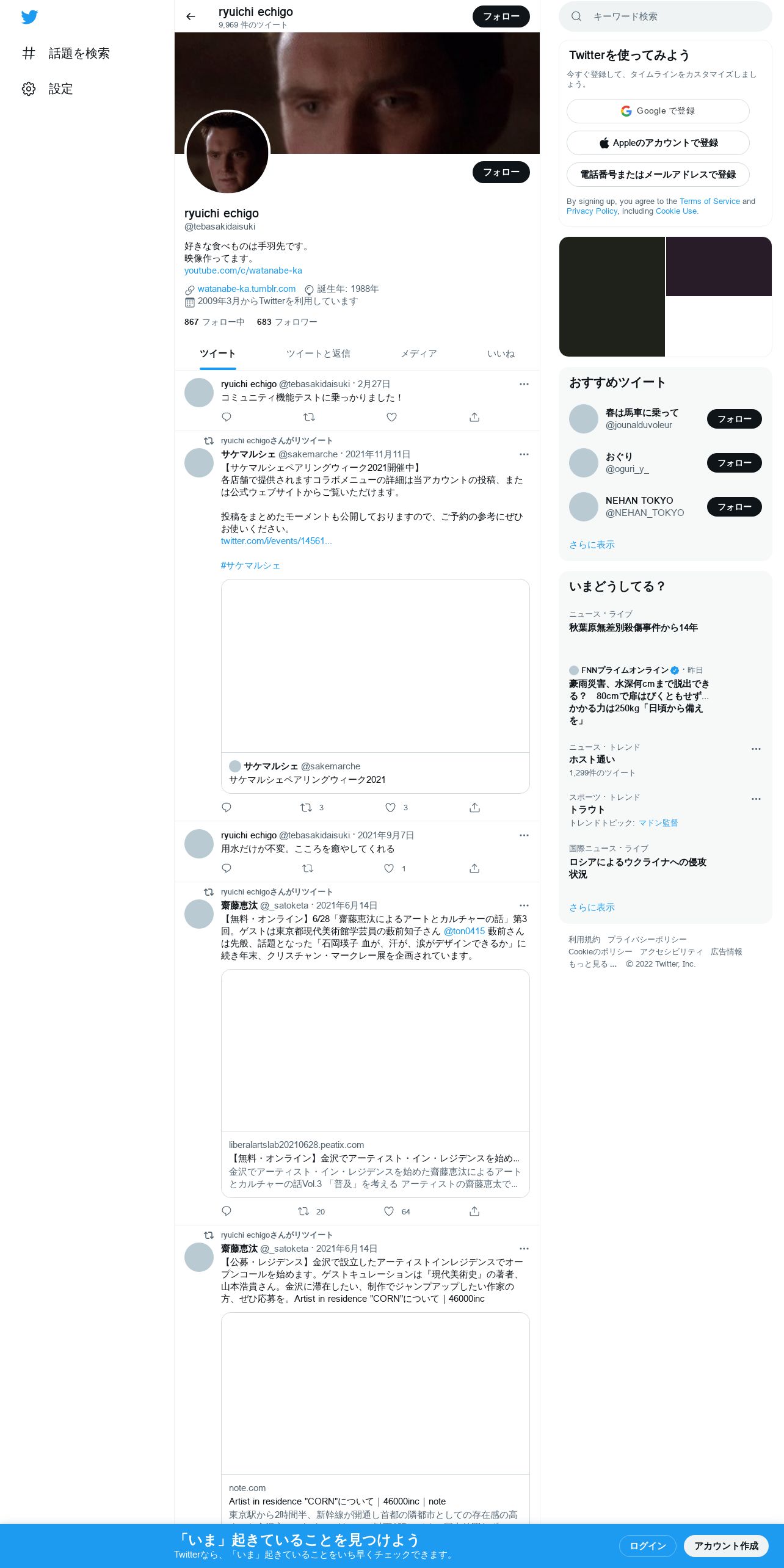This screenshot has width=784, height=1568.
Task: Open twitter.com/i/events link in tweet
Action: (276, 541)
